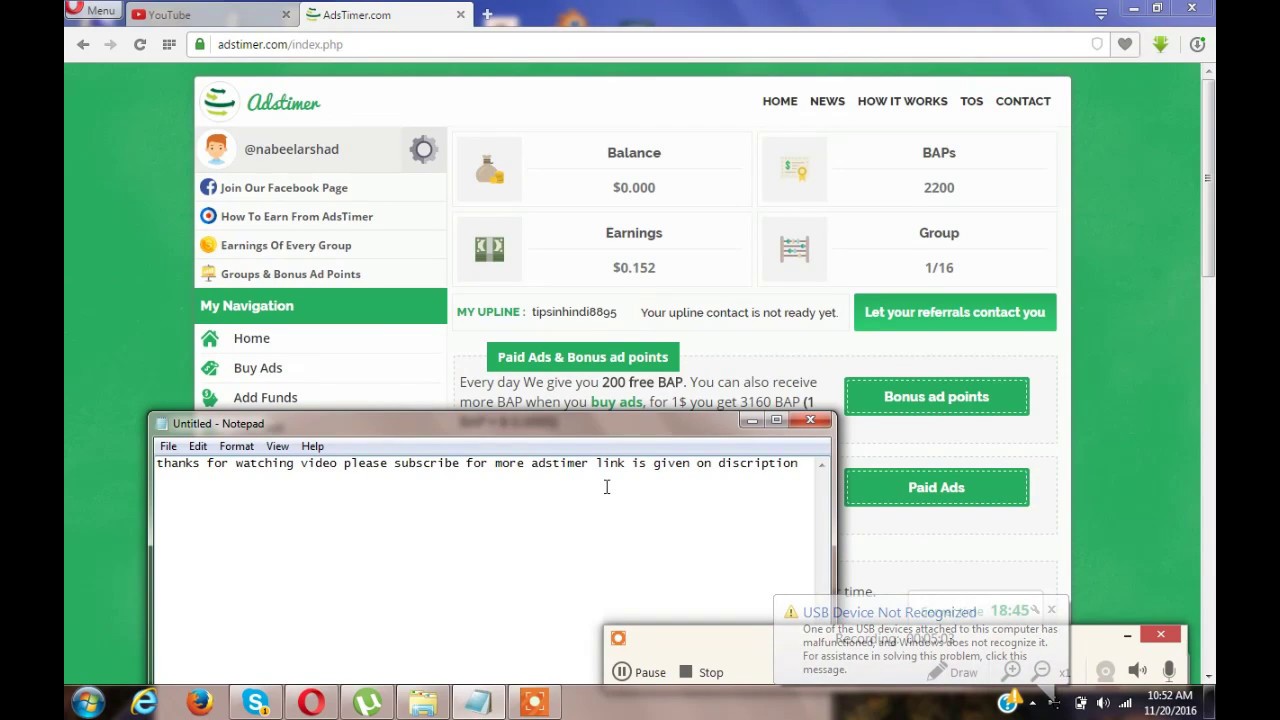1280x720 pixels.
Task: Open Notepad taskbar icon
Action: pyautogui.click(x=479, y=703)
